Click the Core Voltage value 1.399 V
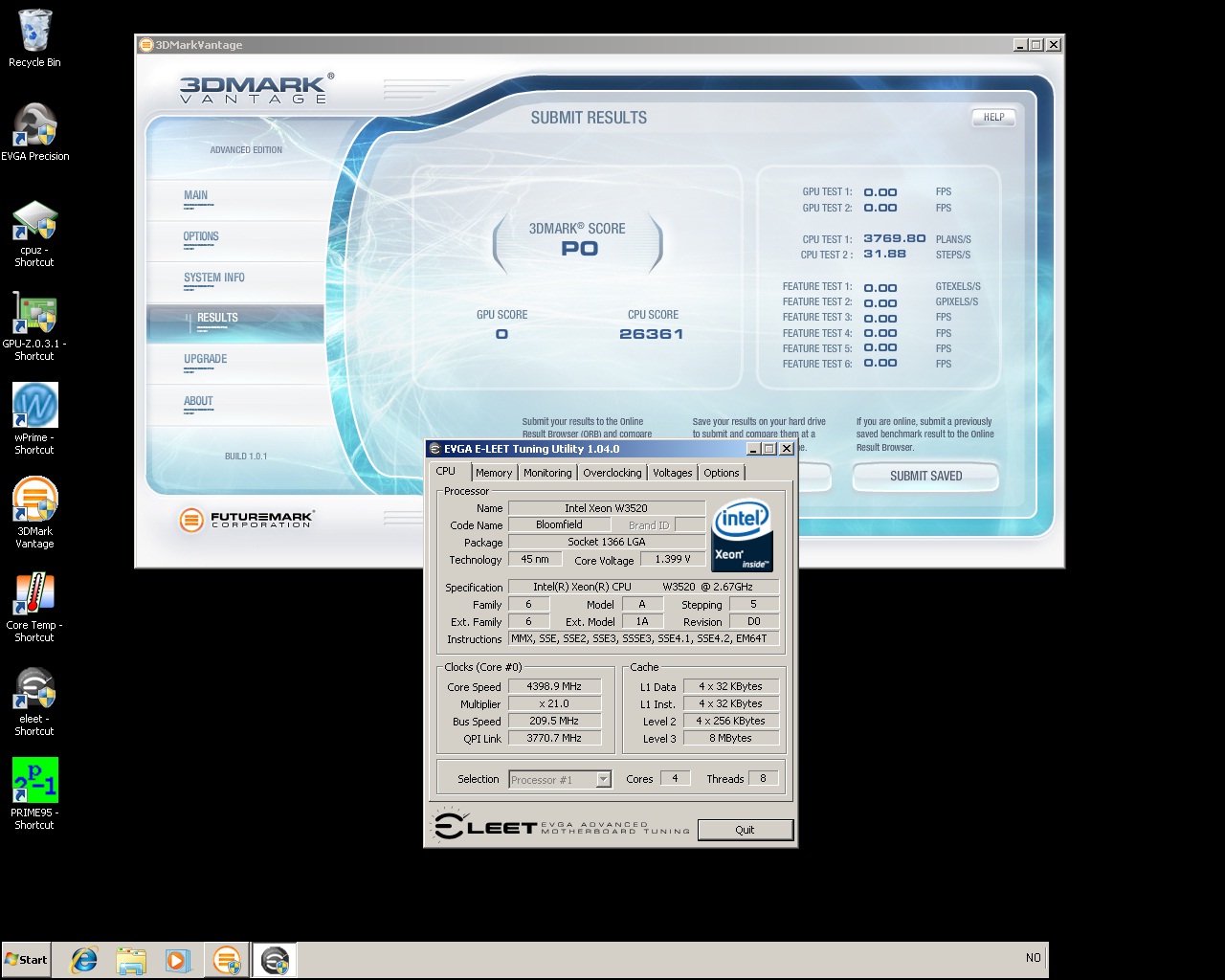The height and width of the screenshot is (980, 1225). coord(674,559)
